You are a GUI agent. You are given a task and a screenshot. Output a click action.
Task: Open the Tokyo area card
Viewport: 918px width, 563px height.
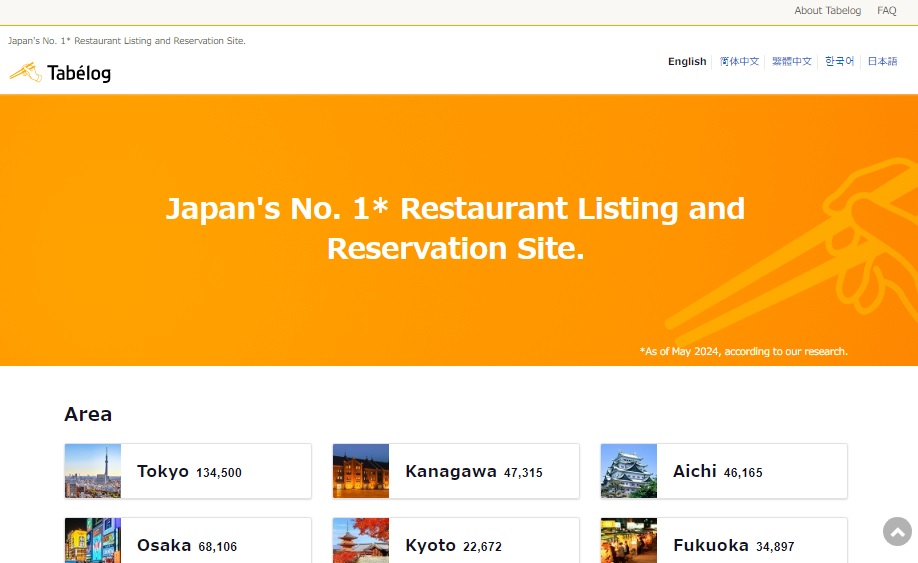click(188, 471)
